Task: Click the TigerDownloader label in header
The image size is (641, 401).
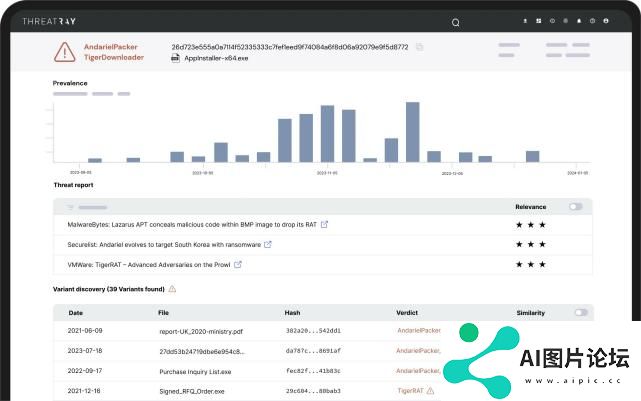Action: click(x=114, y=57)
